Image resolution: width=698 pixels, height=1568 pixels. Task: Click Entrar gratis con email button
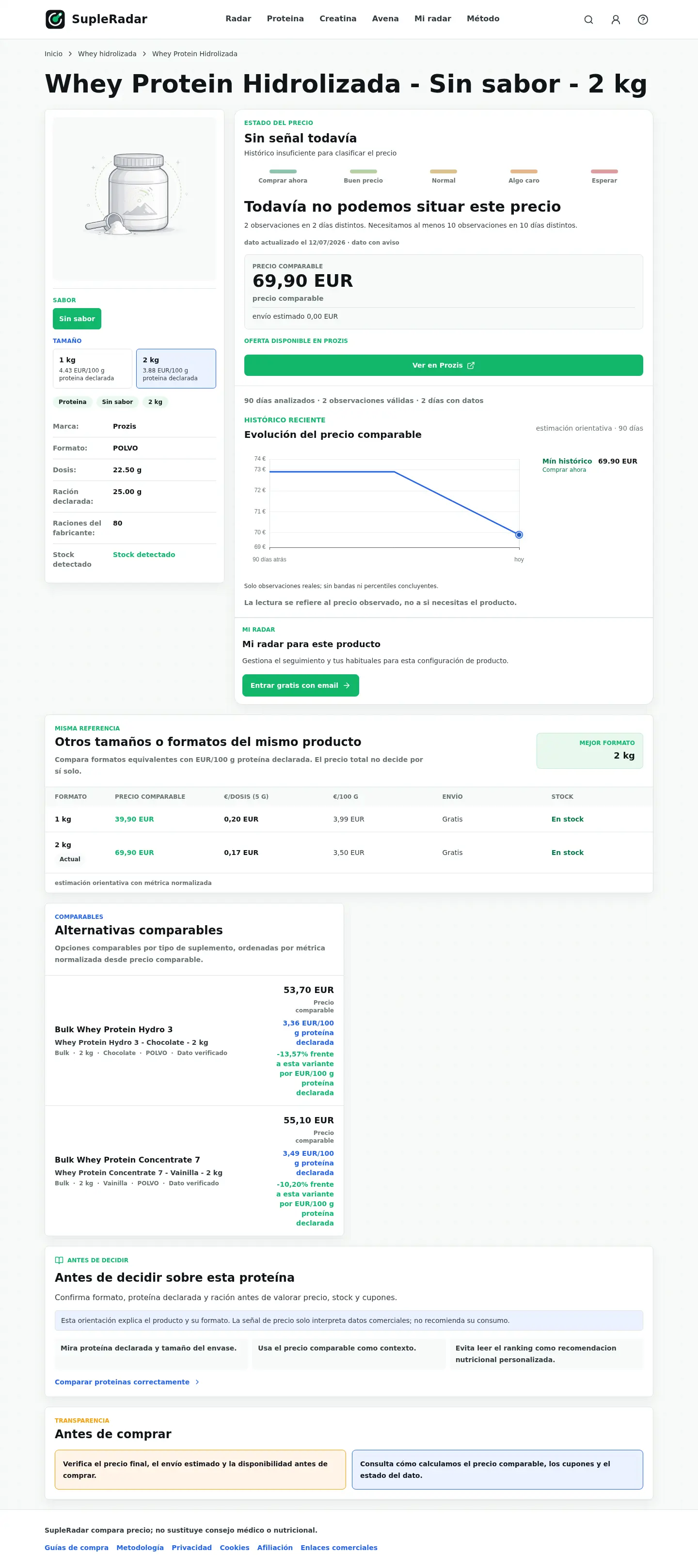pos(300,685)
